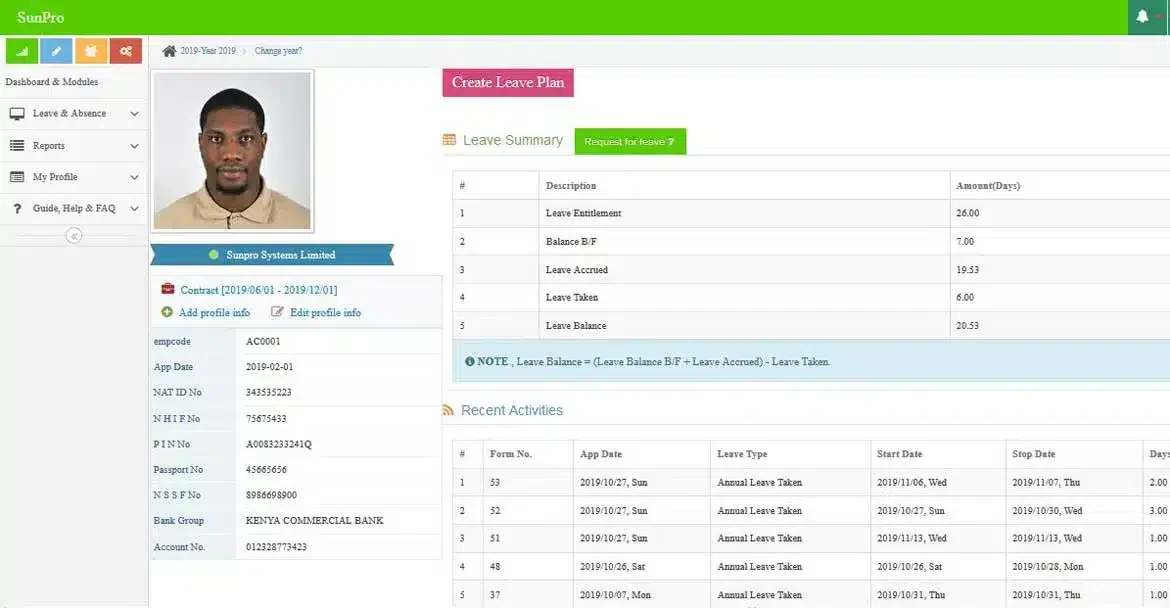Click the Leave Taken description cell
The height and width of the screenshot is (608, 1170).
(x=744, y=298)
